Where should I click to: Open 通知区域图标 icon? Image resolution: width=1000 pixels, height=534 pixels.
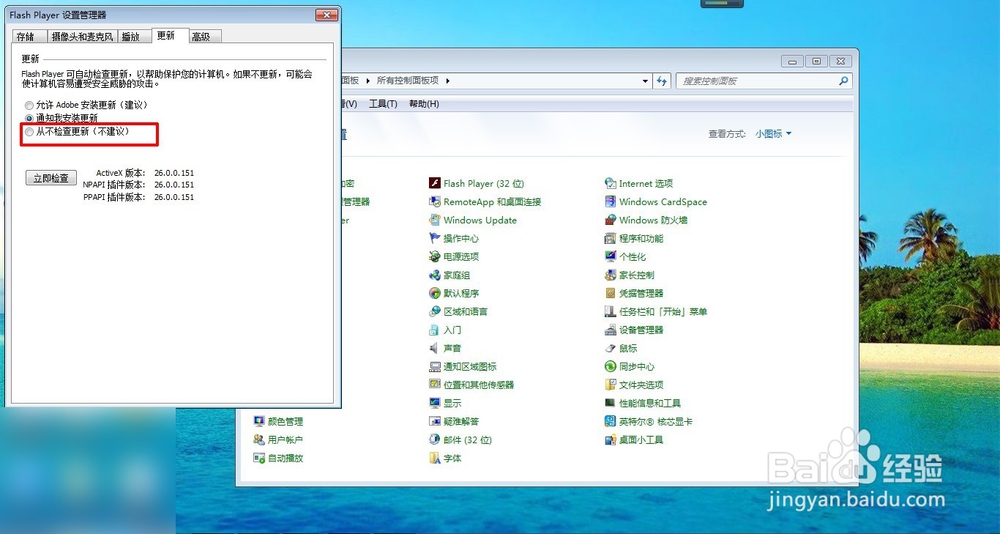pos(435,367)
